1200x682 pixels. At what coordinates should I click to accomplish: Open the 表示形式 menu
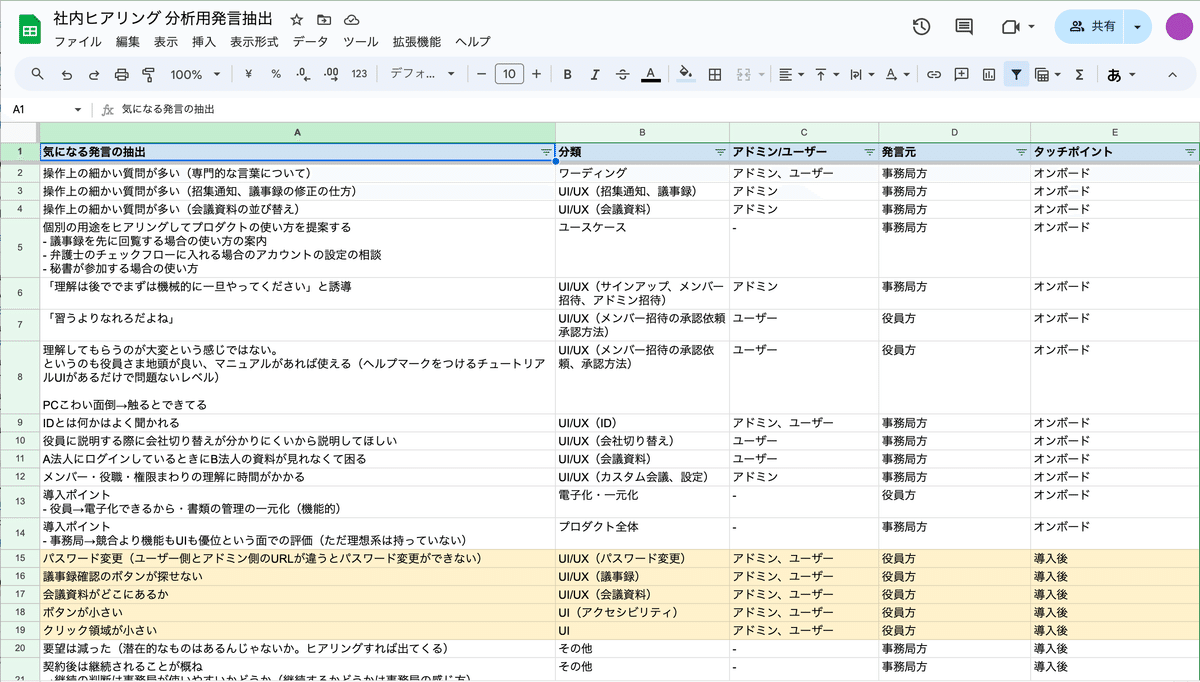254,42
